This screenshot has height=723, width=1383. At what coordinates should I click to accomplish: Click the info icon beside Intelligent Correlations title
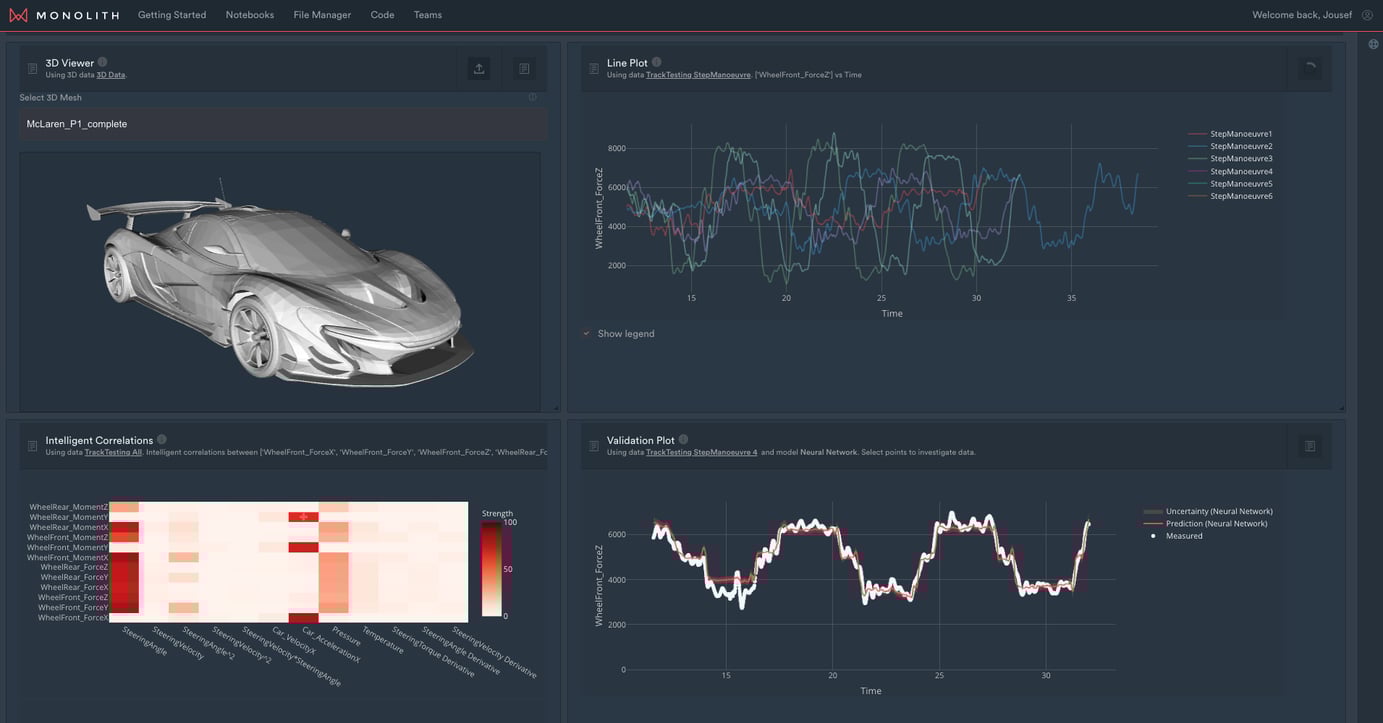point(160,437)
